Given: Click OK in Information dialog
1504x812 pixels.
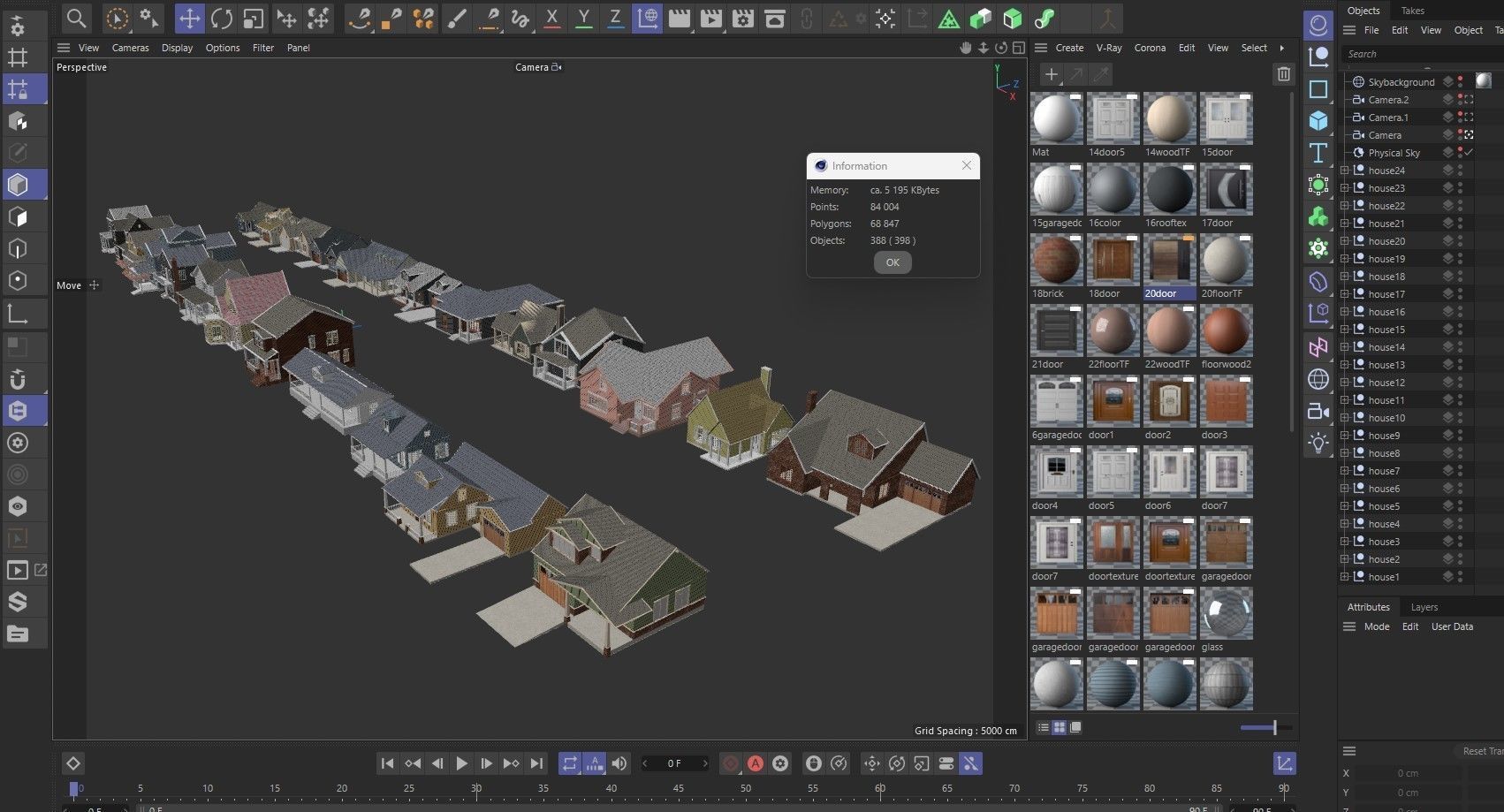Looking at the screenshot, I should (x=893, y=262).
